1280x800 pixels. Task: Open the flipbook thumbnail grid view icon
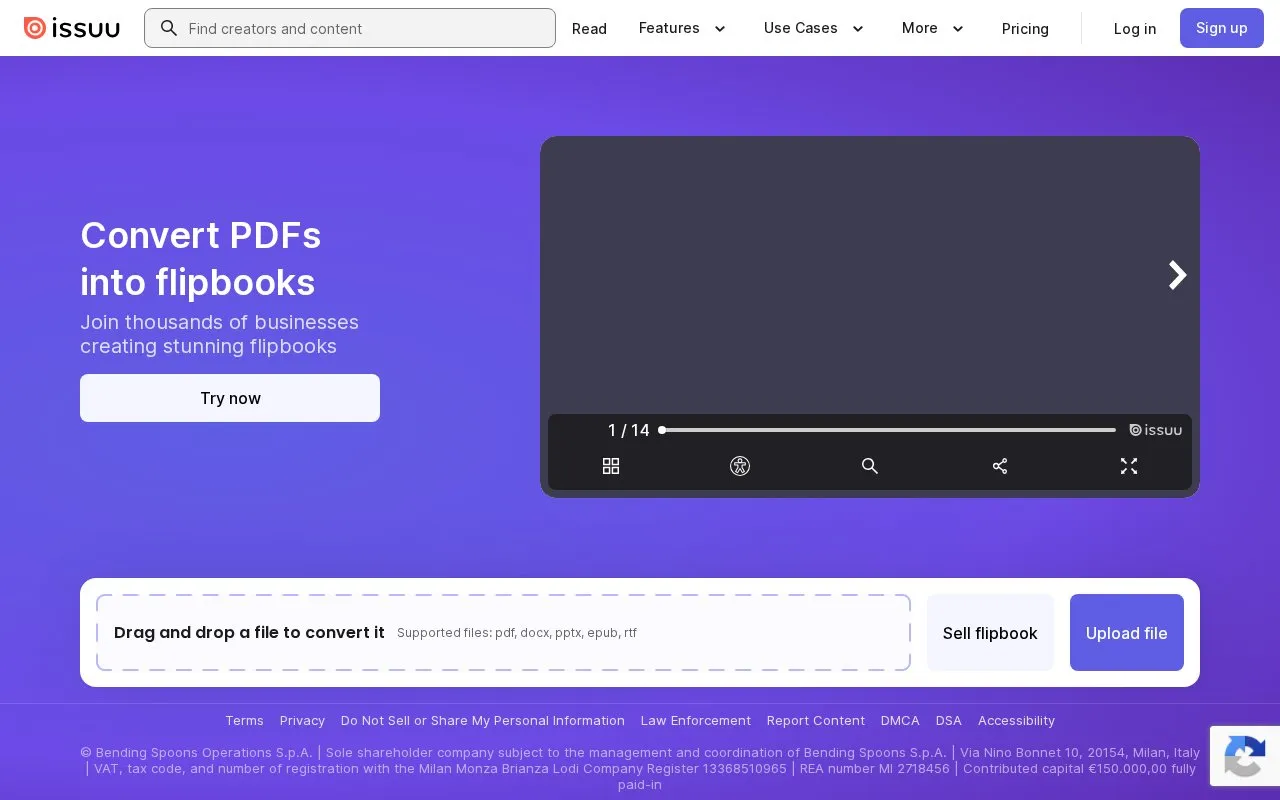coord(611,466)
